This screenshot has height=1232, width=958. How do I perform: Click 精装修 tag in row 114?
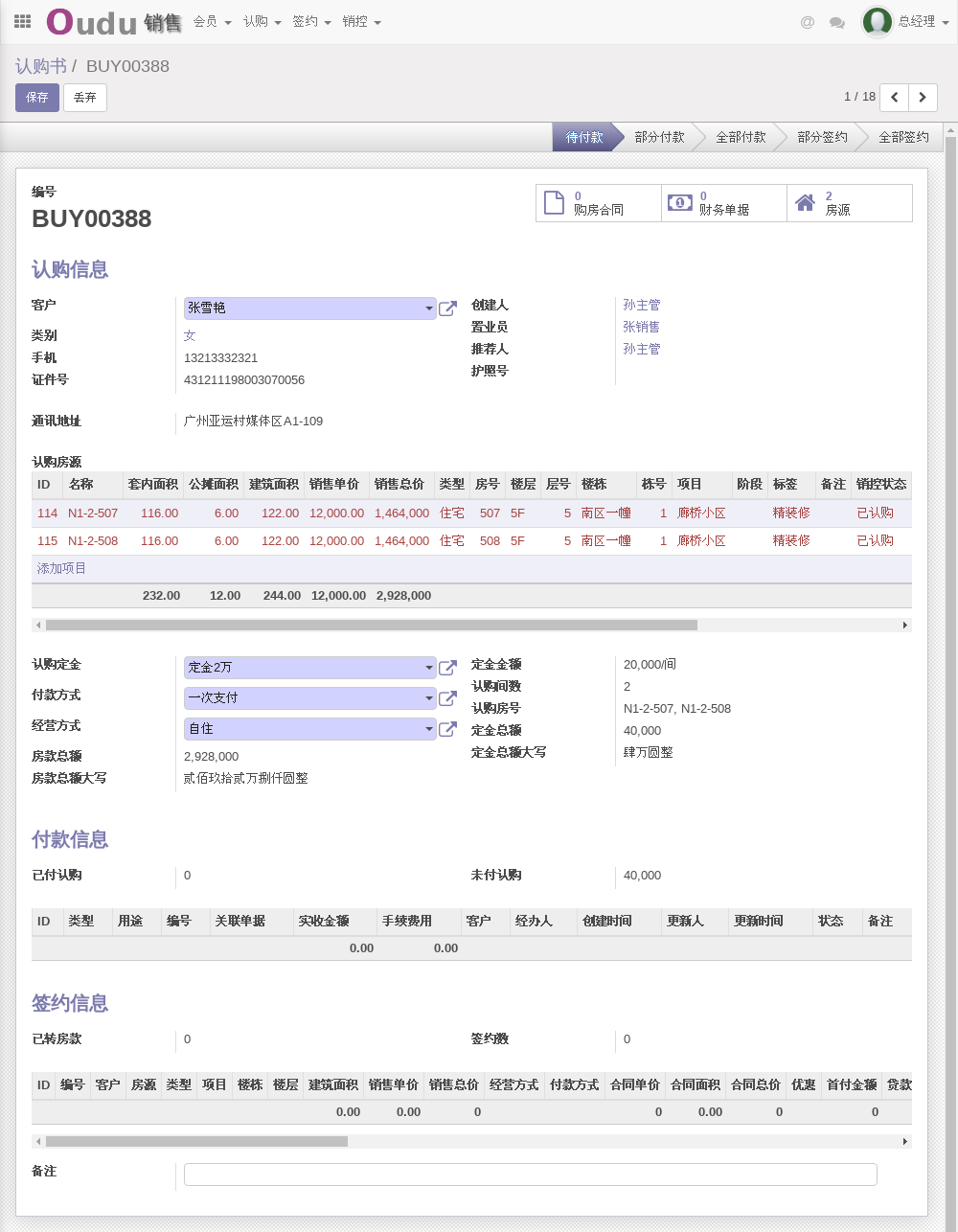pyautogui.click(x=792, y=513)
